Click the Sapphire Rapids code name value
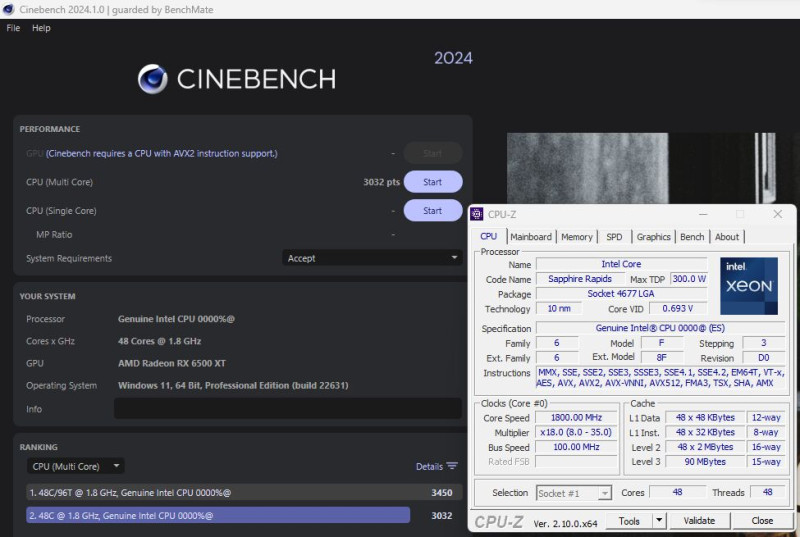 tap(580, 279)
